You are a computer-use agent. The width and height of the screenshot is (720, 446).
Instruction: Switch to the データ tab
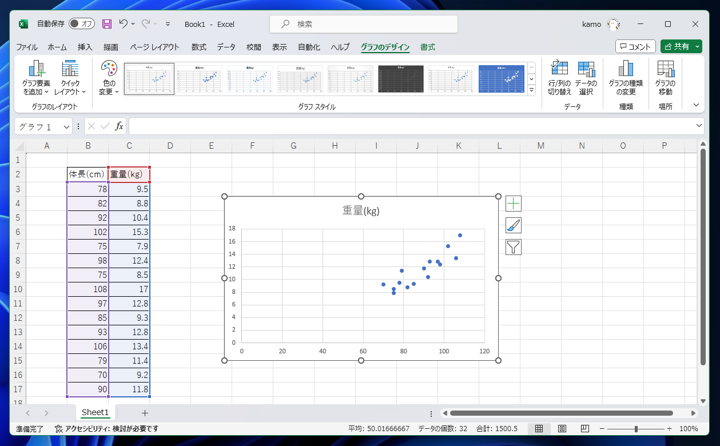pyautogui.click(x=226, y=47)
